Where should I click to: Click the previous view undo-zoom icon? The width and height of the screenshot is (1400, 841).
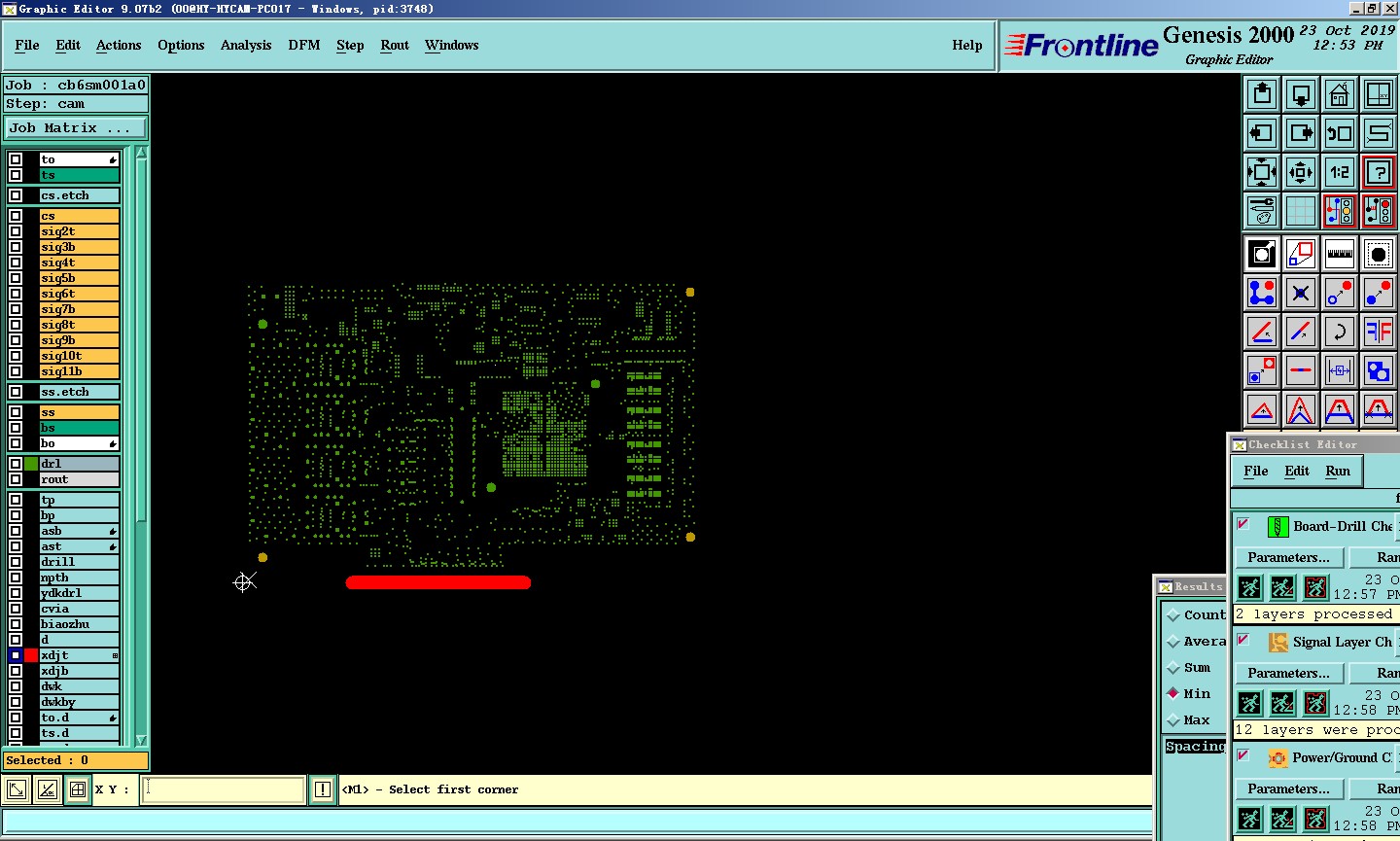1340,133
